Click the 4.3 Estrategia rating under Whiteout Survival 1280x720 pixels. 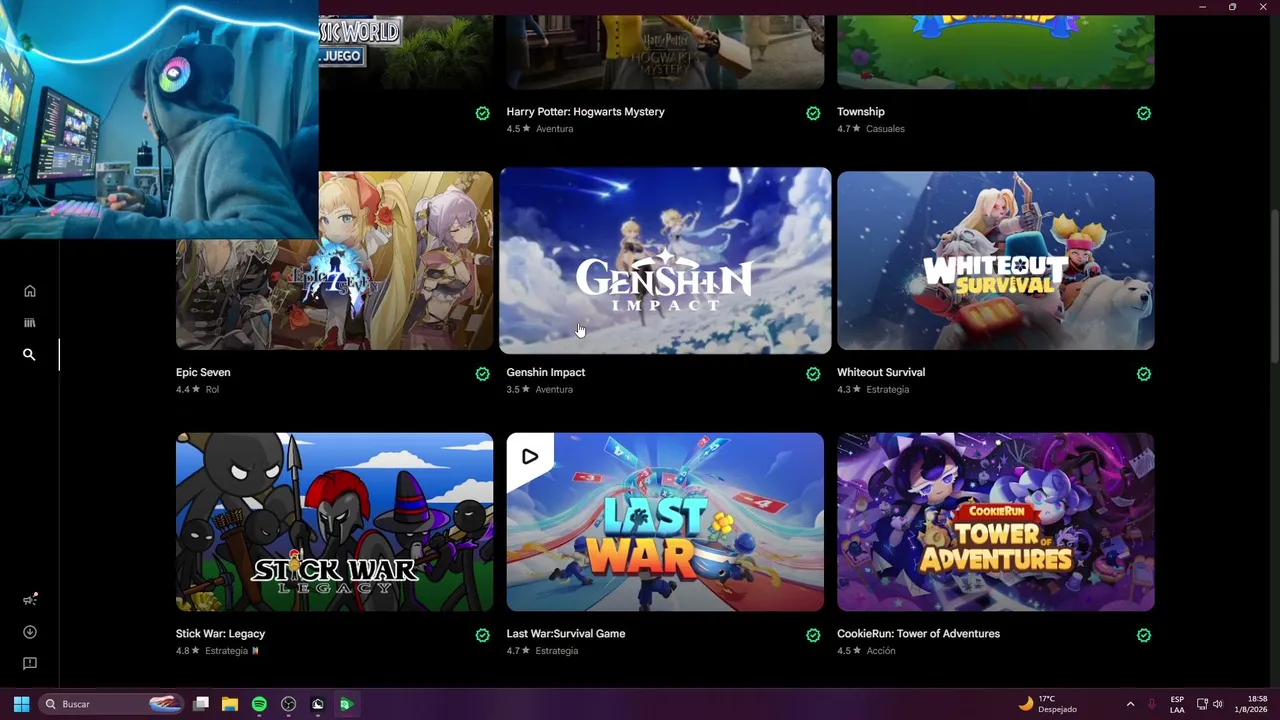[x=873, y=389]
